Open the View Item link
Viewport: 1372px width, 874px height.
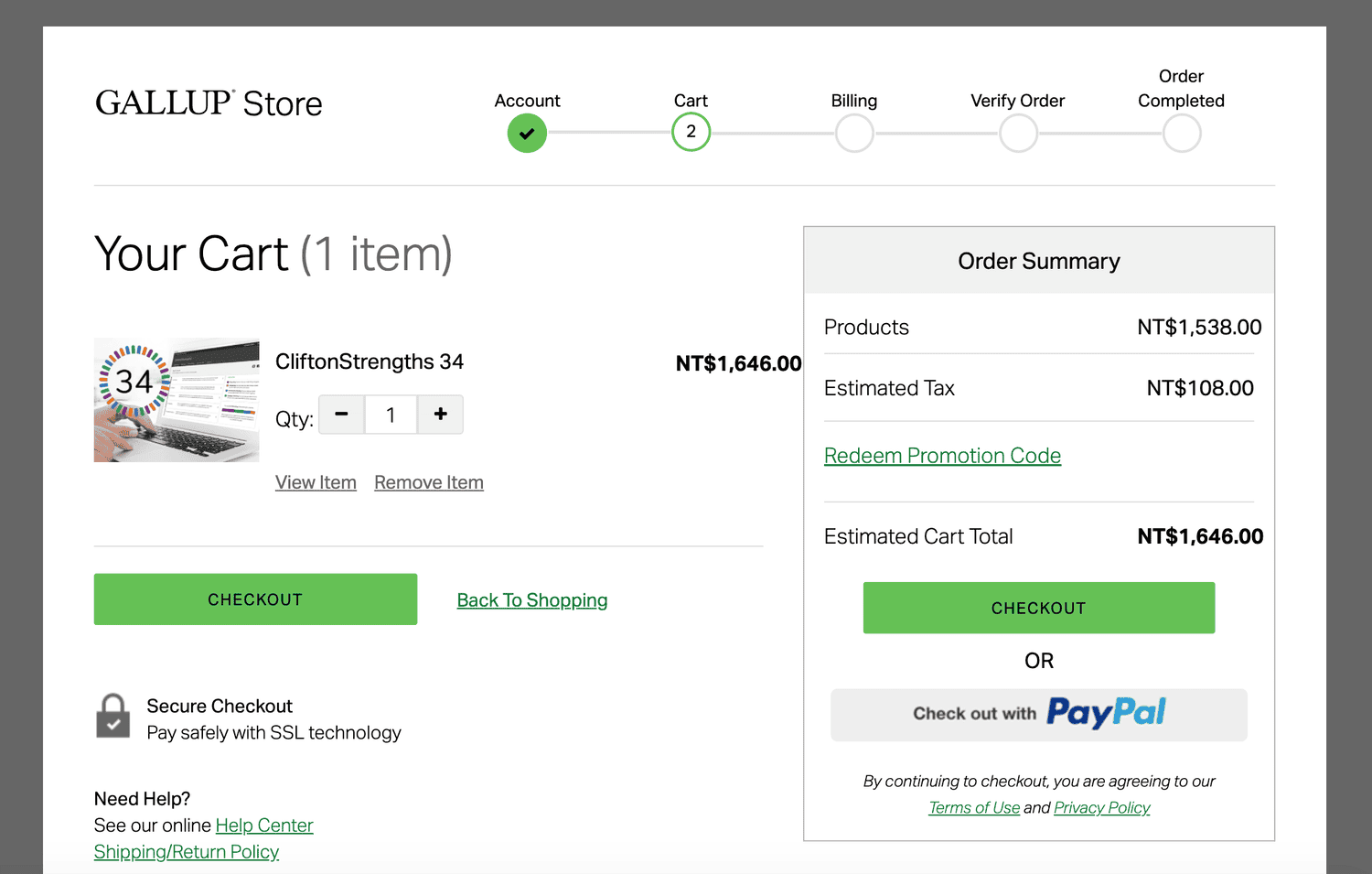pyautogui.click(x=316, y=482)
